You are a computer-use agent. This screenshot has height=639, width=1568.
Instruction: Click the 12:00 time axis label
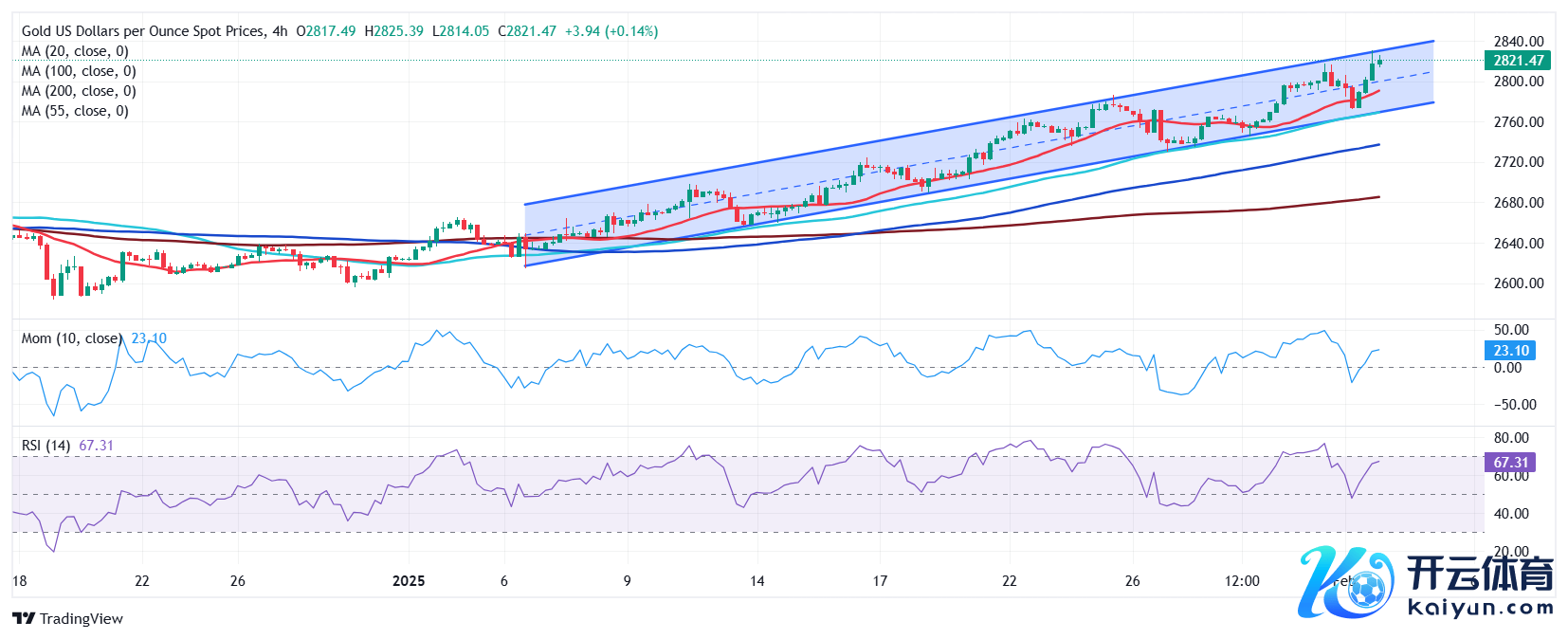coord(1242,581)
